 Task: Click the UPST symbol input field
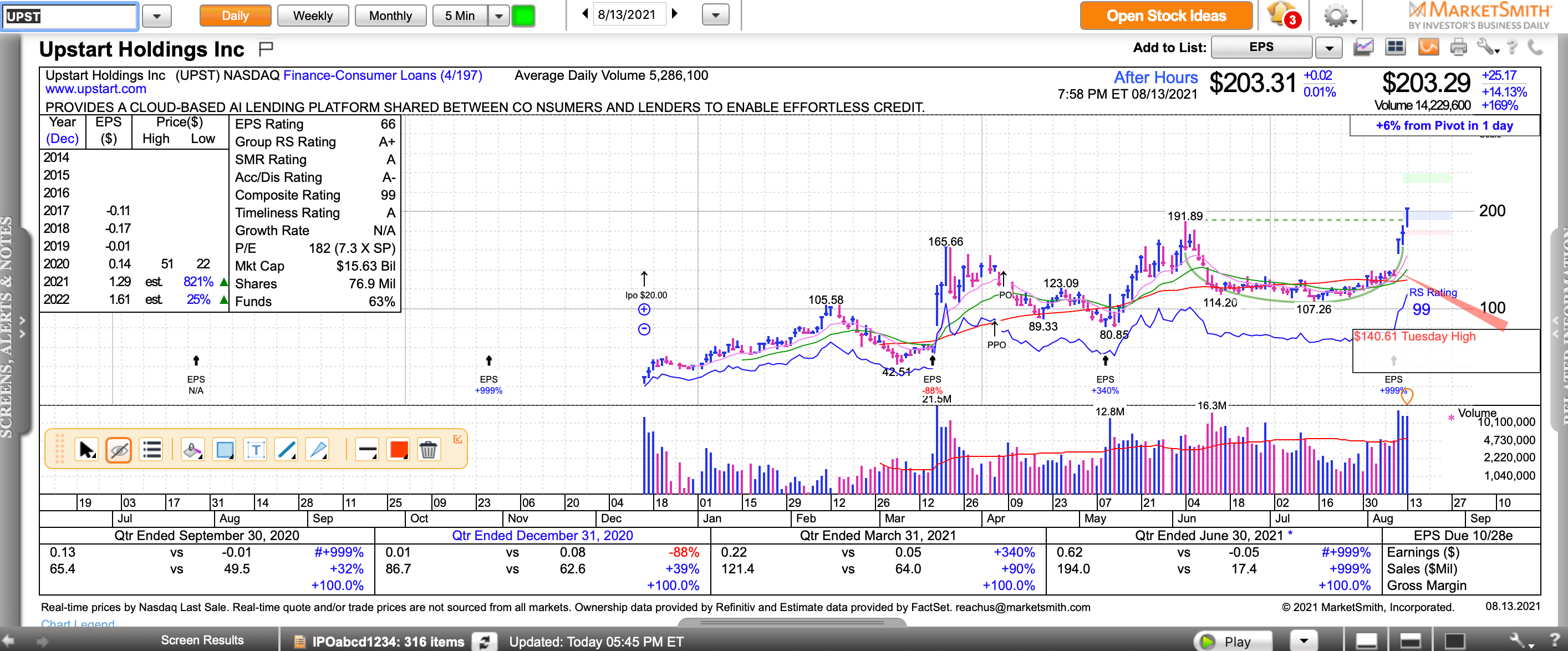pos(70,16)
